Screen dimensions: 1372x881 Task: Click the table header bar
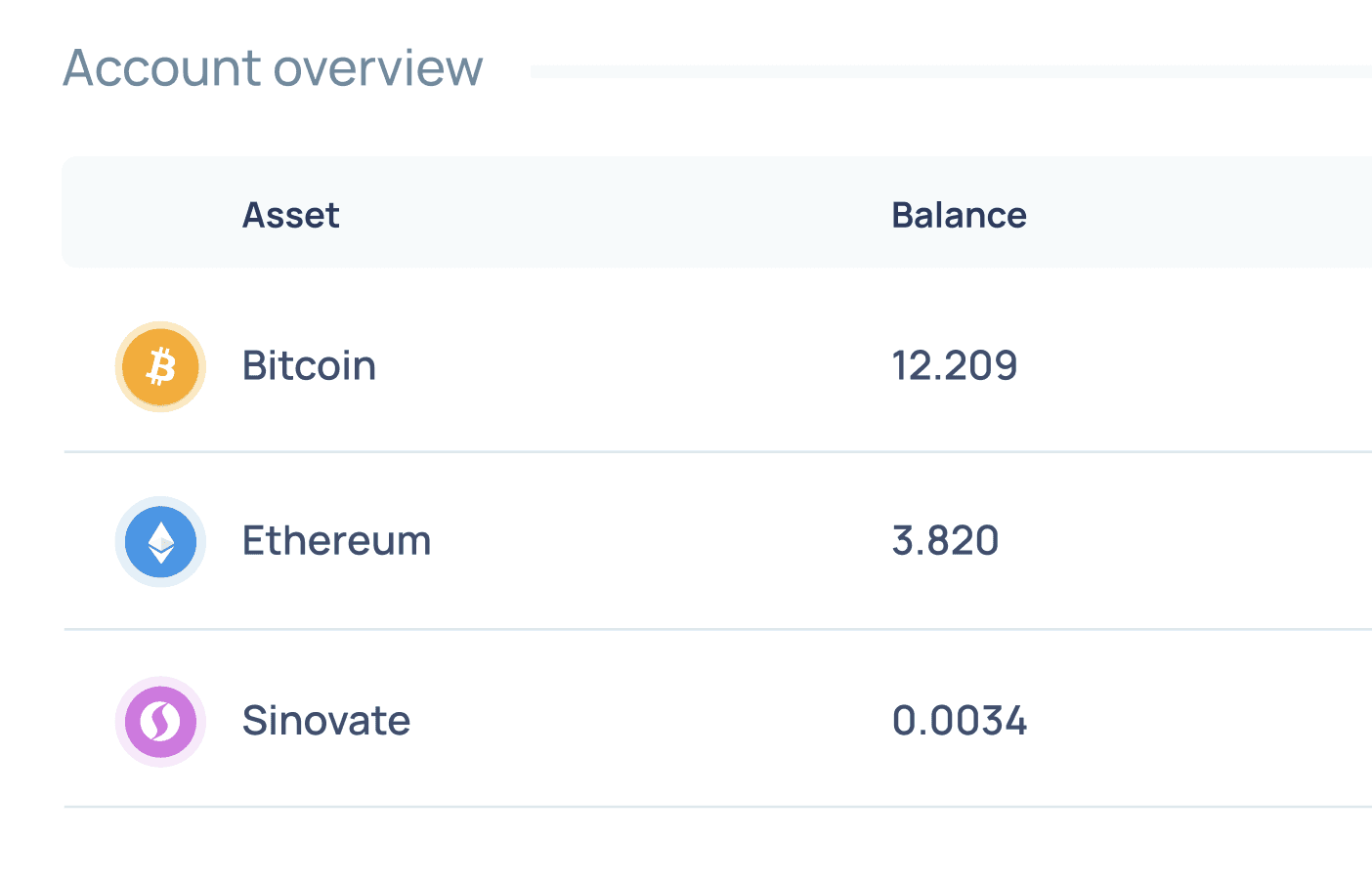click(x=717, y=212)
